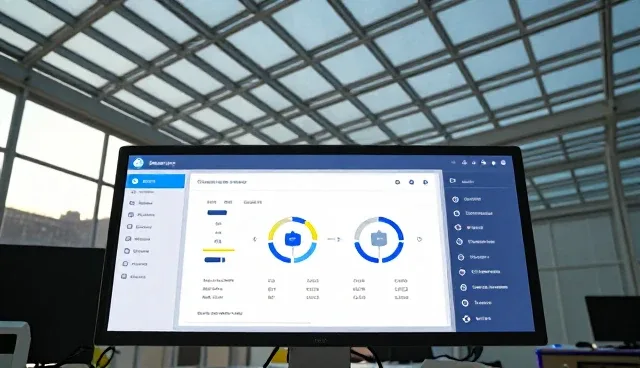The width and height of the screenshot is (640, 368).
Task: Click the notched dark-blue bar below the yellow line
Action: pos(215,260)
